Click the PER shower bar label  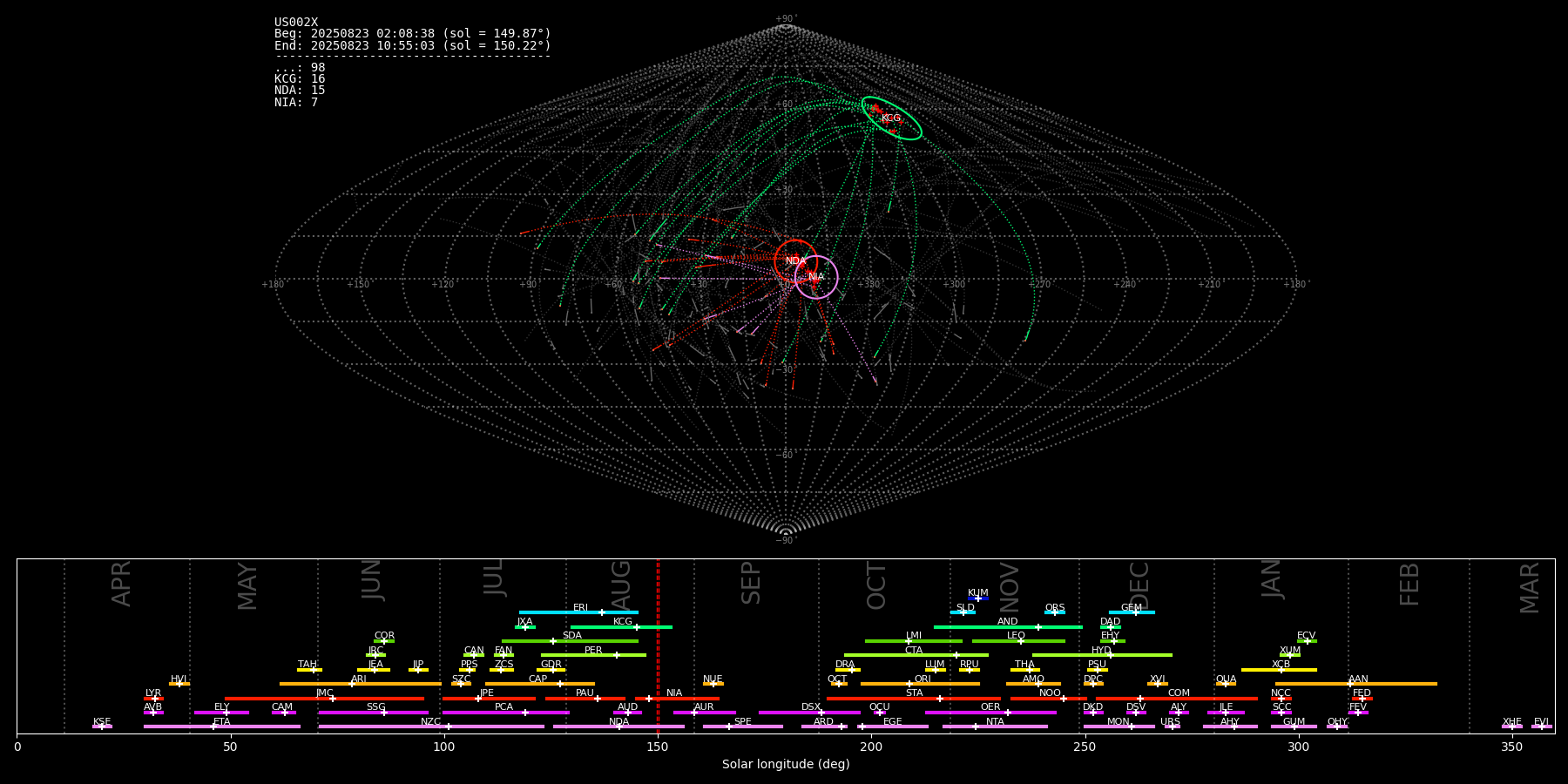[x=593, y=651]
